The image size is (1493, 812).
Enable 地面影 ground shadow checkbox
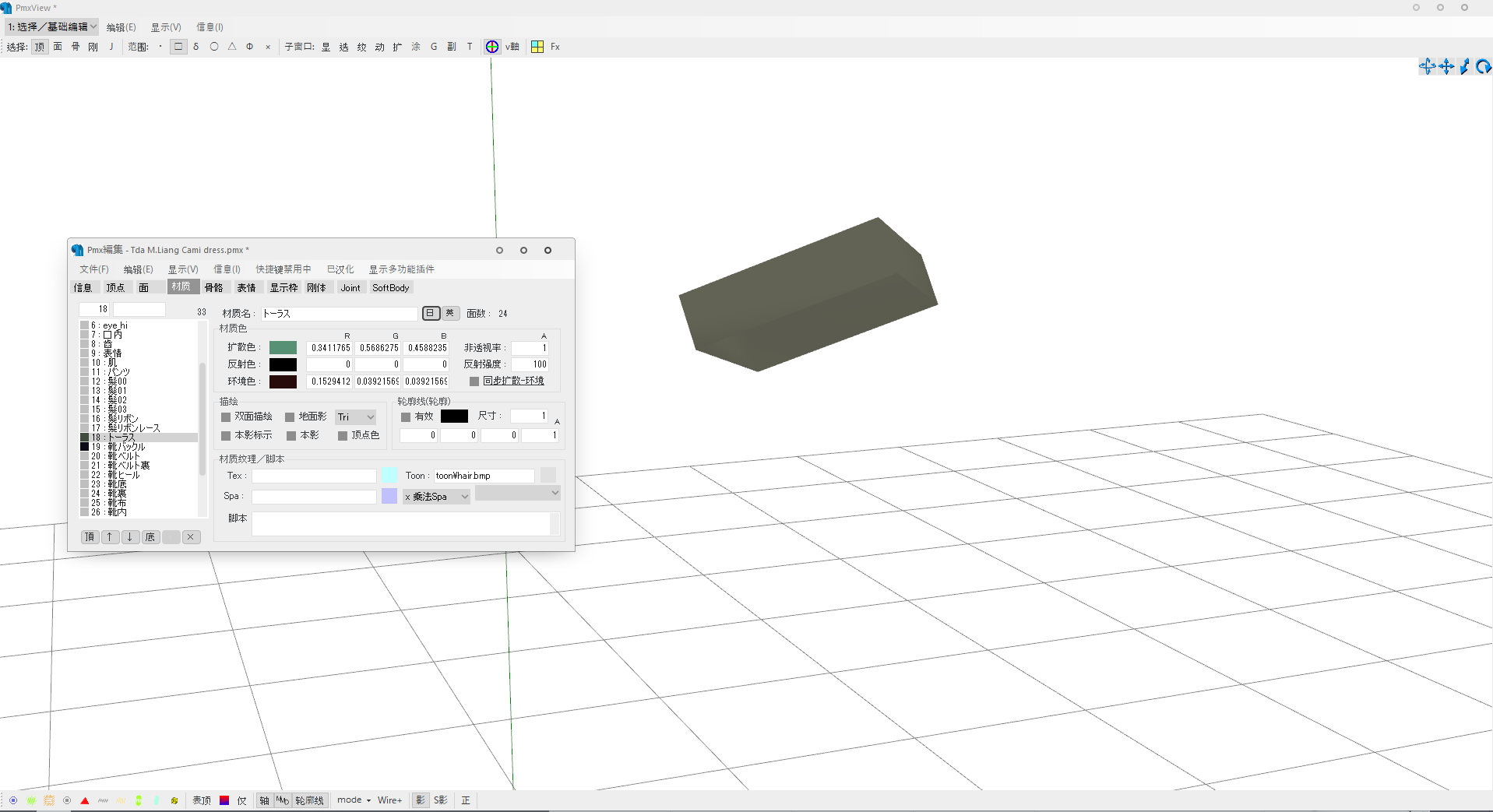point(290,417)
